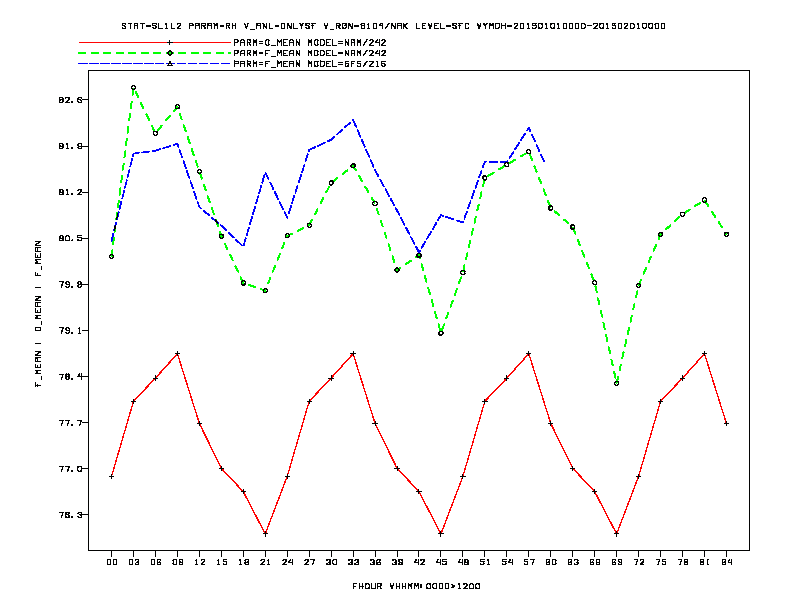
Task: Click the x-axis tick label 15
Action: [x=221, y=562]
